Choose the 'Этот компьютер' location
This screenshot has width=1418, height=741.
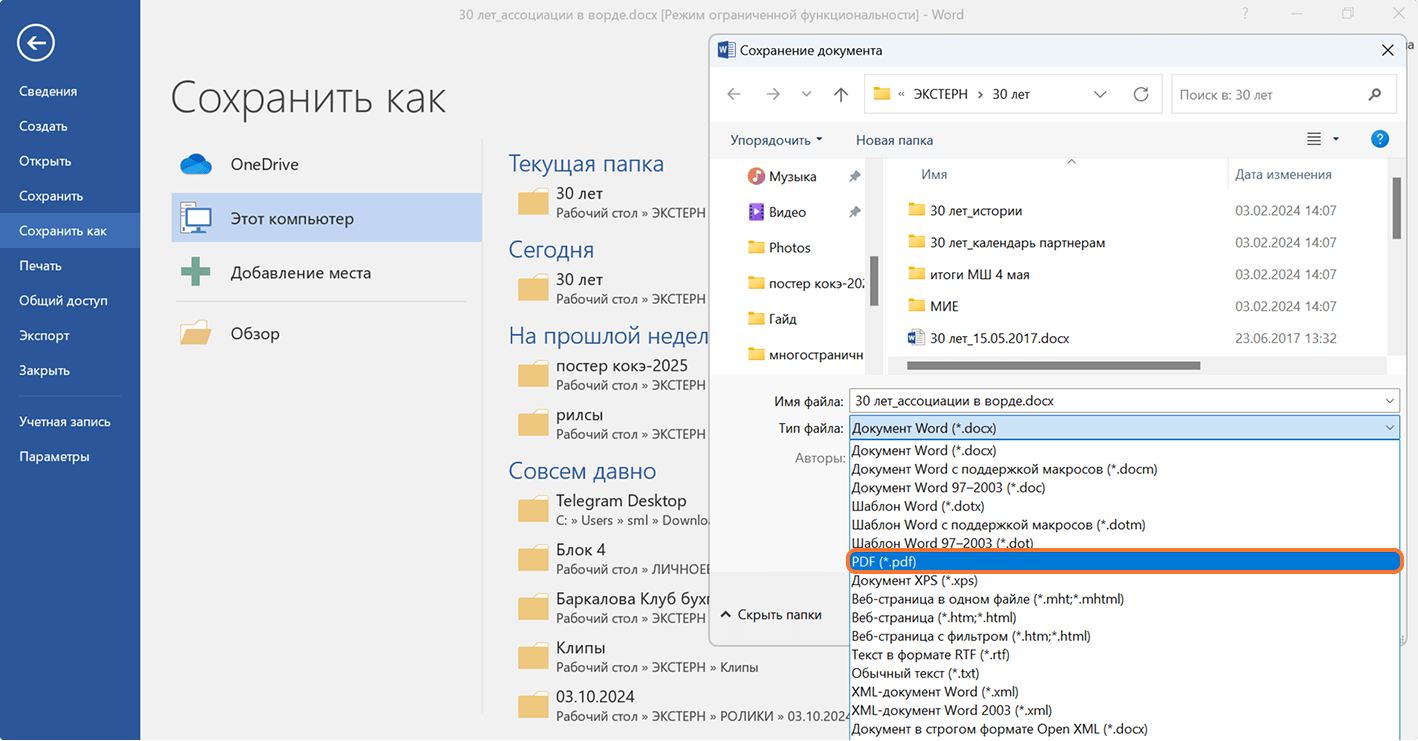[x=326, y=218]
